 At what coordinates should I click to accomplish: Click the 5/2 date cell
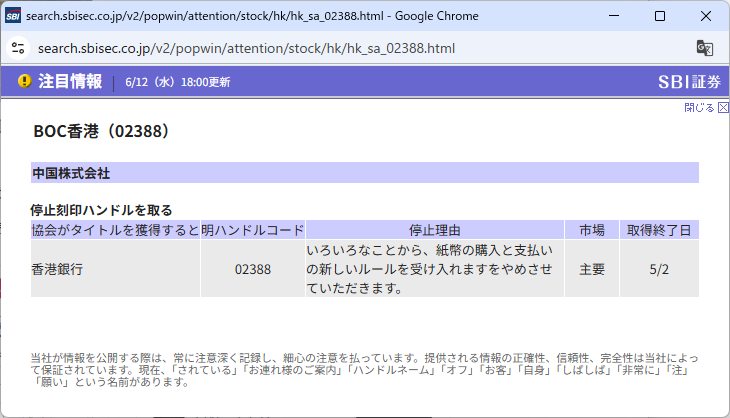659,269
